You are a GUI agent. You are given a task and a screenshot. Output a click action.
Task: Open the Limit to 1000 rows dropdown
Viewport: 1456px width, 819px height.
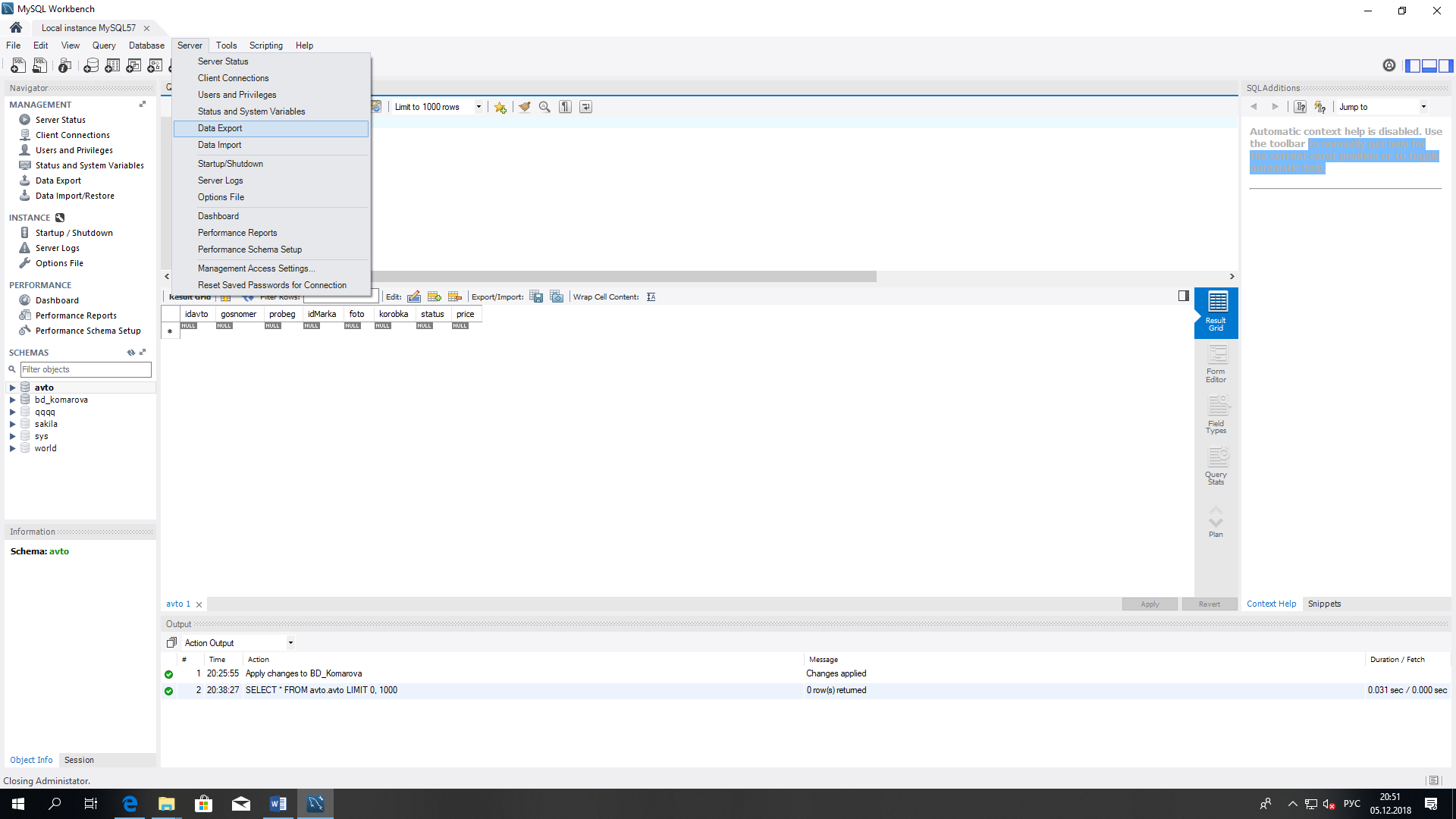coord(478,108)
